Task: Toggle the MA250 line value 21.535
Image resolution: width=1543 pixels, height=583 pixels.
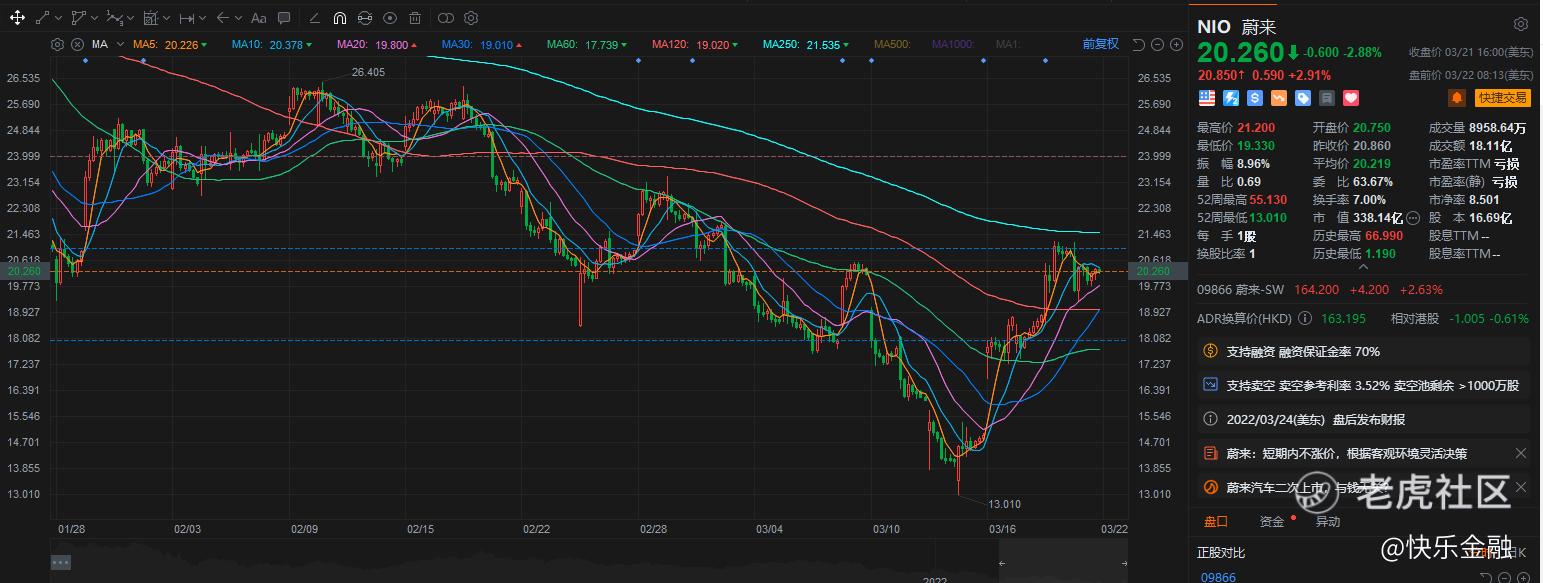Action: (x=806, y=44)
